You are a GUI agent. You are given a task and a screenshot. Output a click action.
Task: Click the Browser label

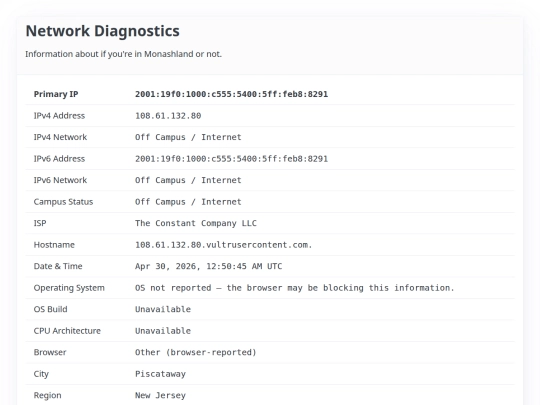click(50, 352)
